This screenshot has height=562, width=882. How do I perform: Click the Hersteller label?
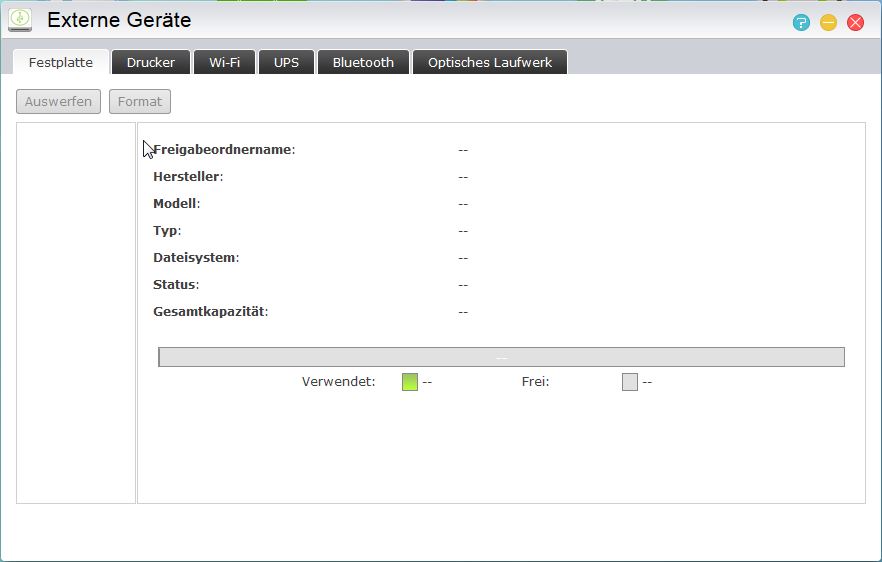pyautogui.click(x=188, y=177)
